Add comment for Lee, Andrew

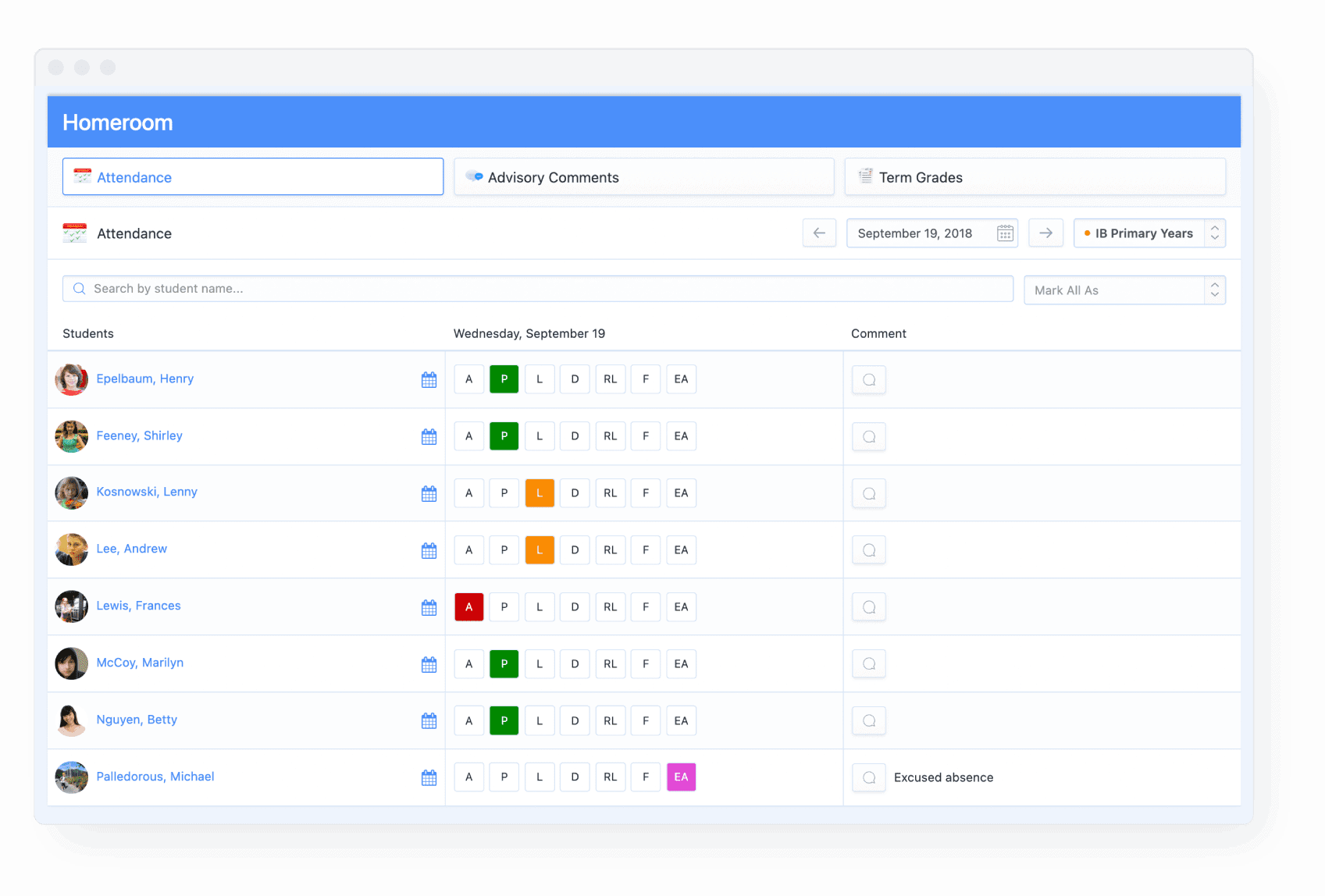tap(869, 551)
